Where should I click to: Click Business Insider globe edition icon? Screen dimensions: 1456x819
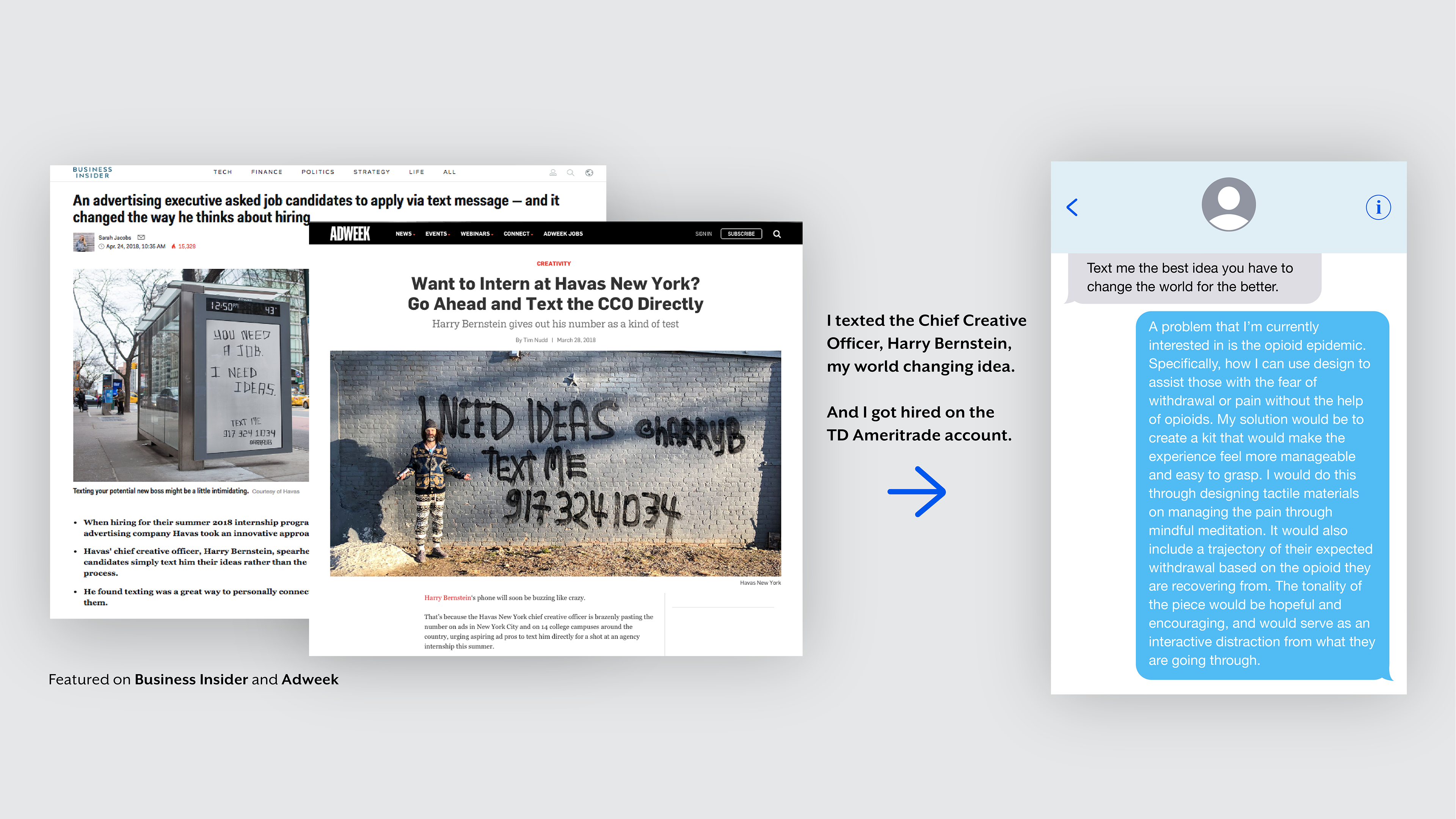(589, 173)
